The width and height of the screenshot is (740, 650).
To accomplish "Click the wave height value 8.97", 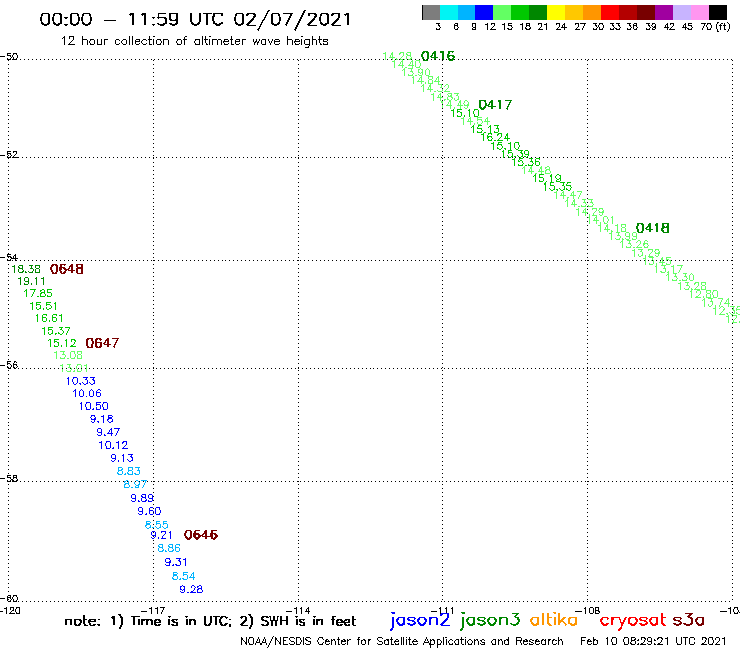I will [x=135, y=484].
